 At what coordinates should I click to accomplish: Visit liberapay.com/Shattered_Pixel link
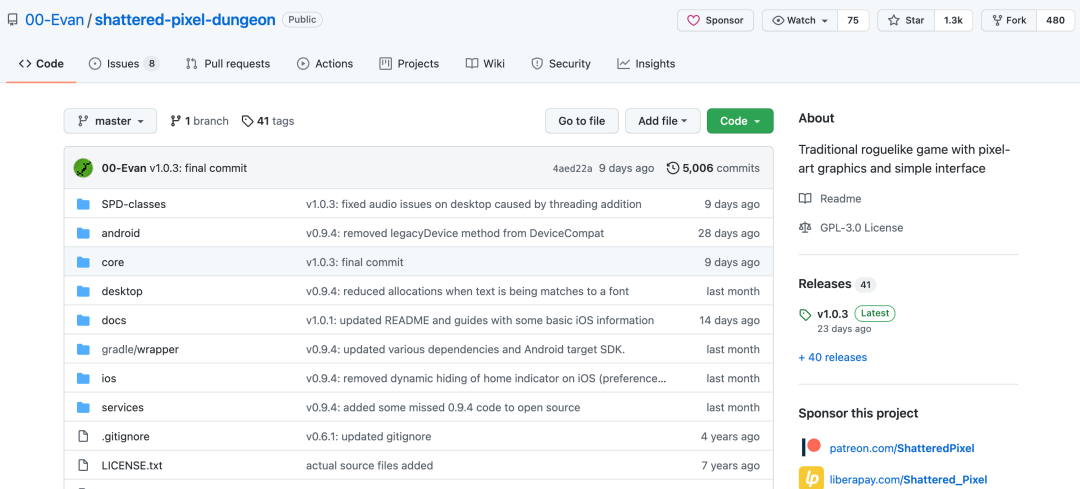(x=908, y=479)
